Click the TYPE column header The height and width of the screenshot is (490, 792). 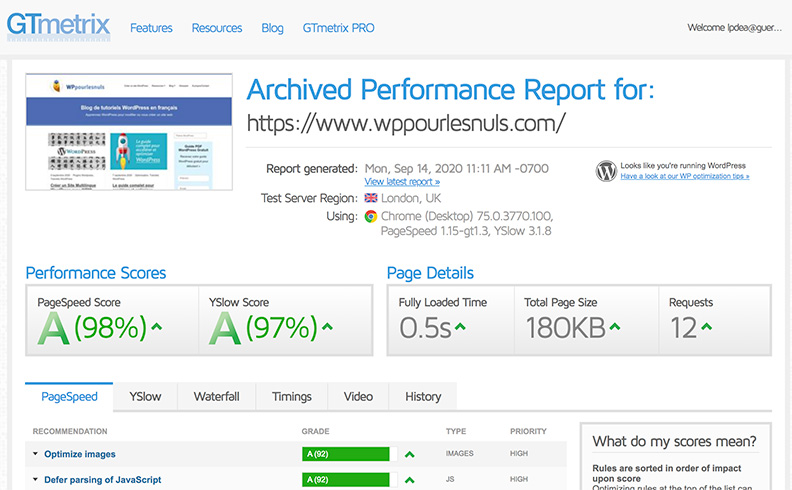point(456,431)
